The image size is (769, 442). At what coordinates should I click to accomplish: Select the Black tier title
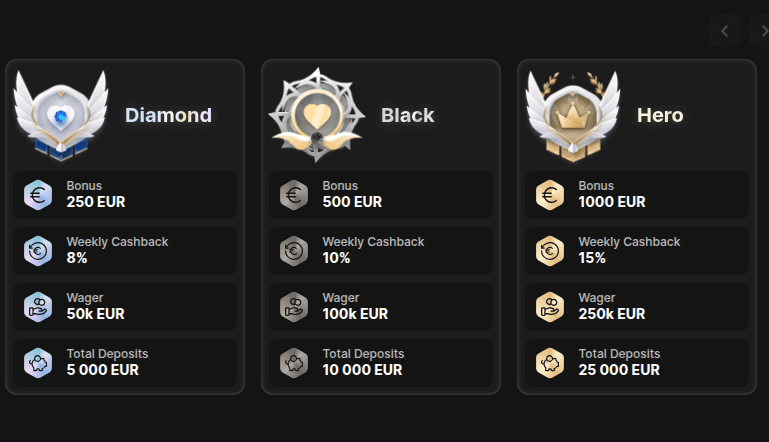click(x=407, y=115)
